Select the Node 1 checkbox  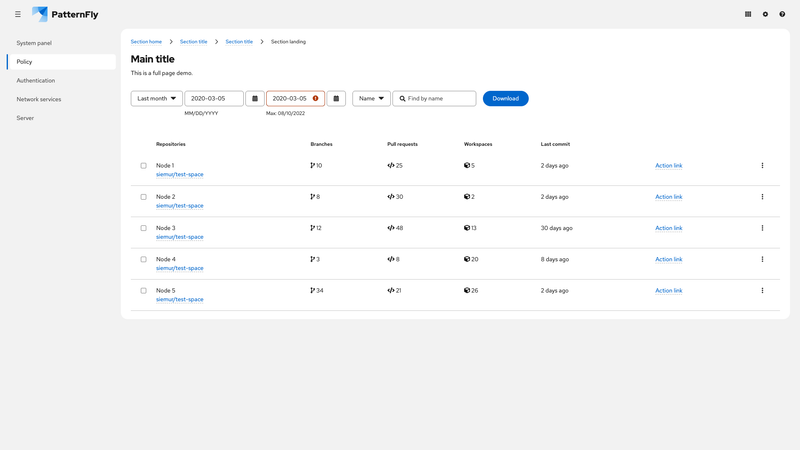click(143, 166)
